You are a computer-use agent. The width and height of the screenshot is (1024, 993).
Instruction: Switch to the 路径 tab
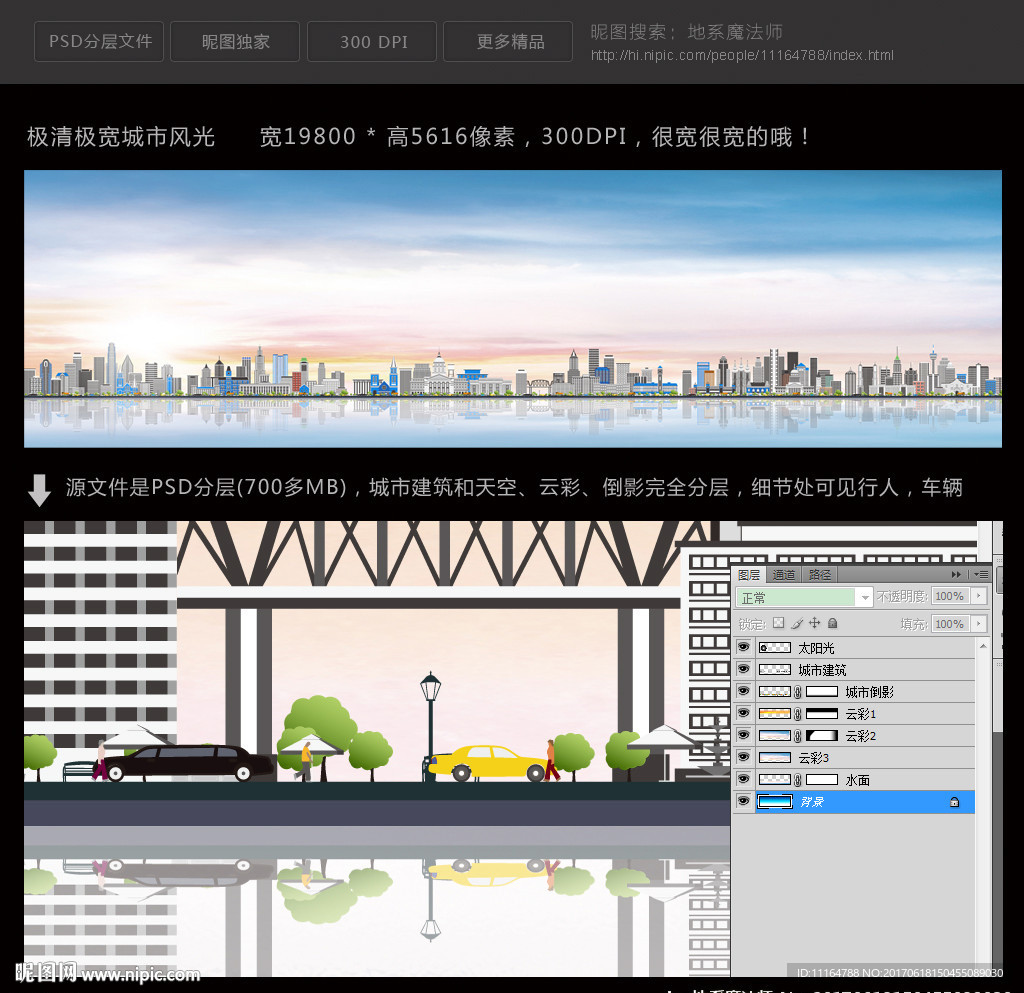pyautogui.click(x=820, y=575)
